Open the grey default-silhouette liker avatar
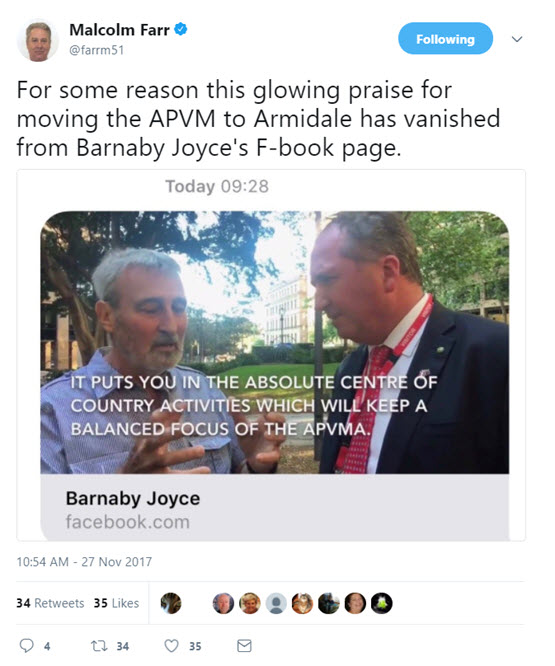The width and height of the screenshot is (555, 666). click(x=276, y=603)
